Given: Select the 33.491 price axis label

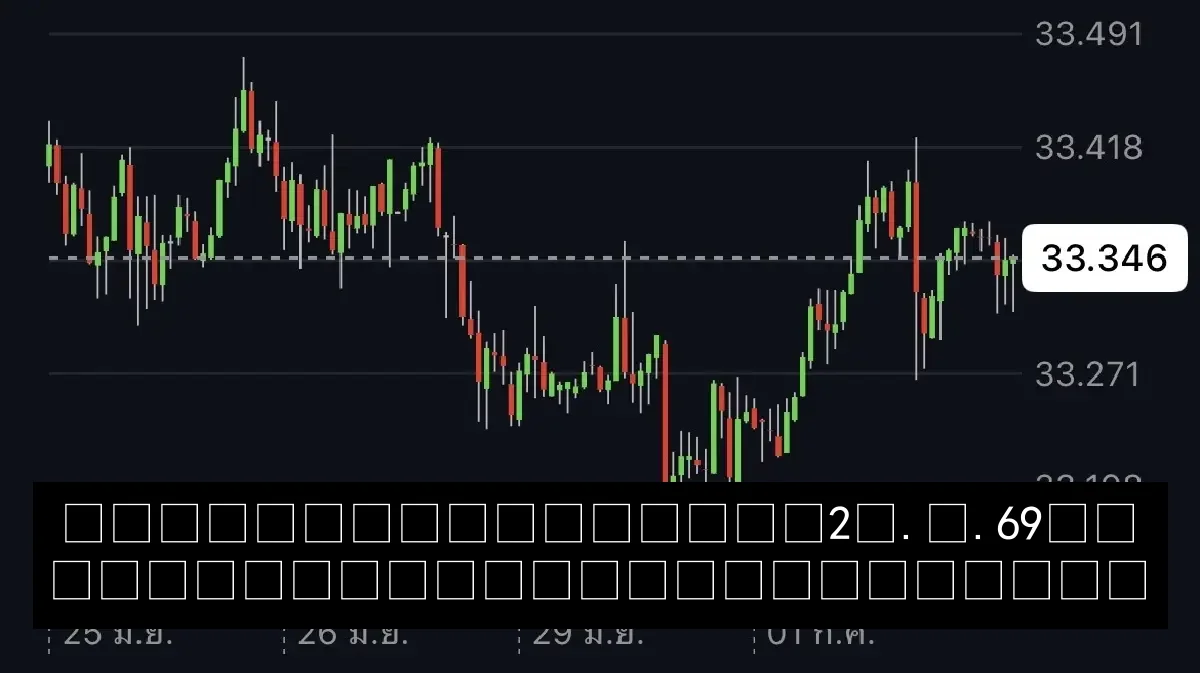Looking at the screenshot, I should tap(1088, 34).
